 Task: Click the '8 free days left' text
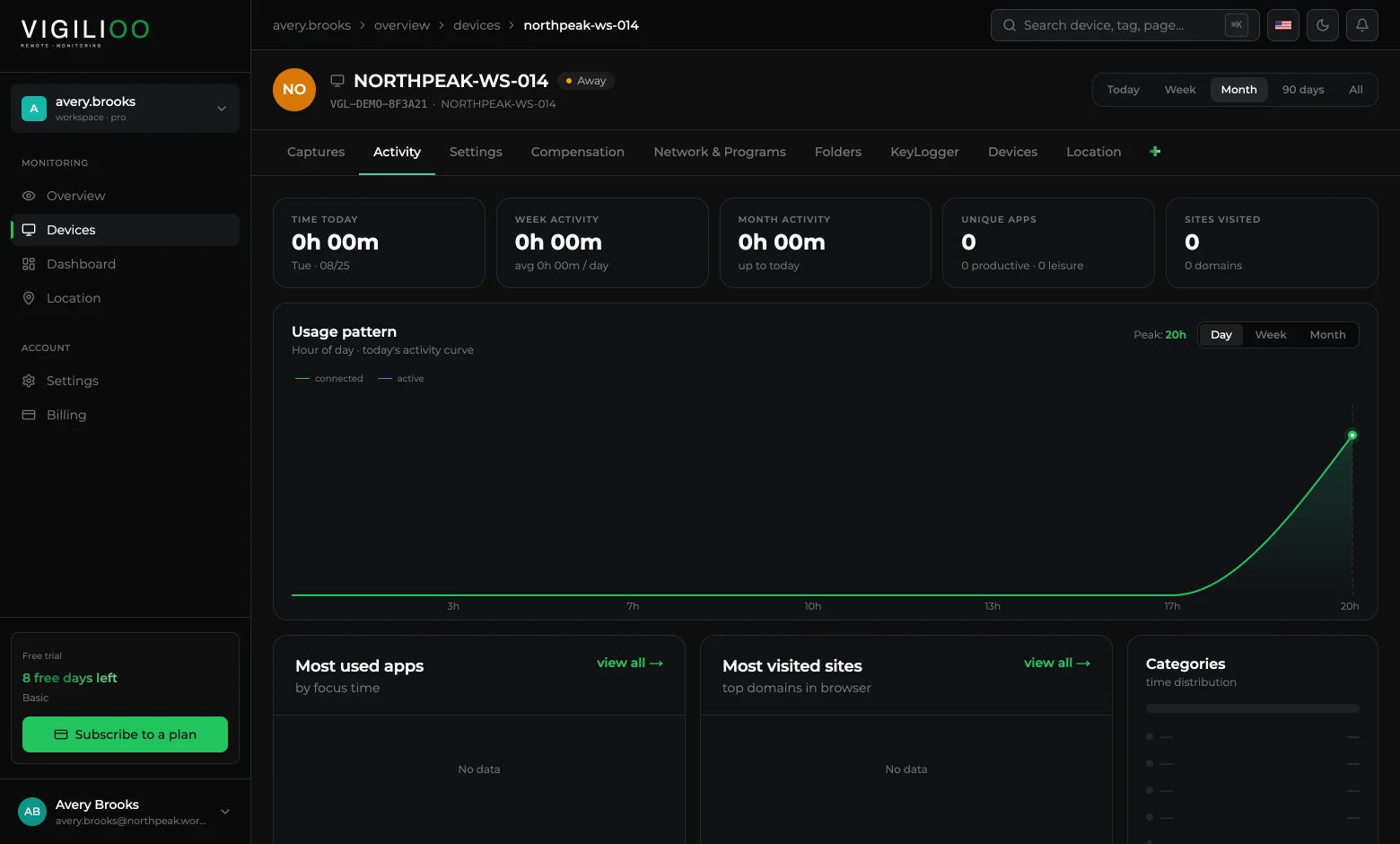click(x=70, y=678)
